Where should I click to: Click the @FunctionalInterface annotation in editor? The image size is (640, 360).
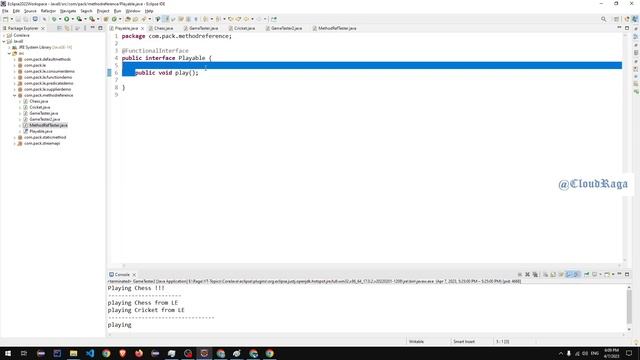[x=155, y=51]
